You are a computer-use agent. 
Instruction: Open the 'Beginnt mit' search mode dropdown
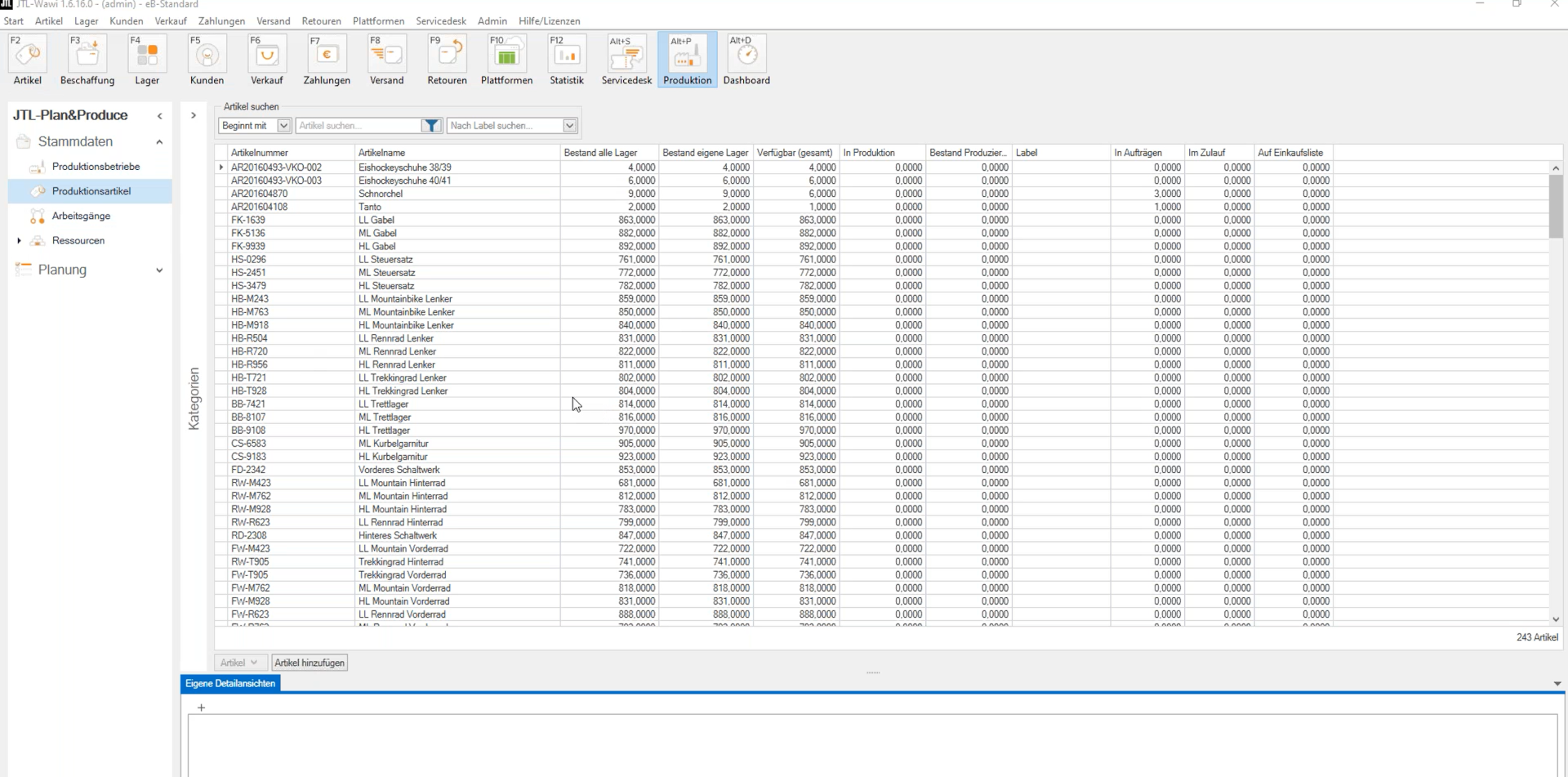[283, 126]
